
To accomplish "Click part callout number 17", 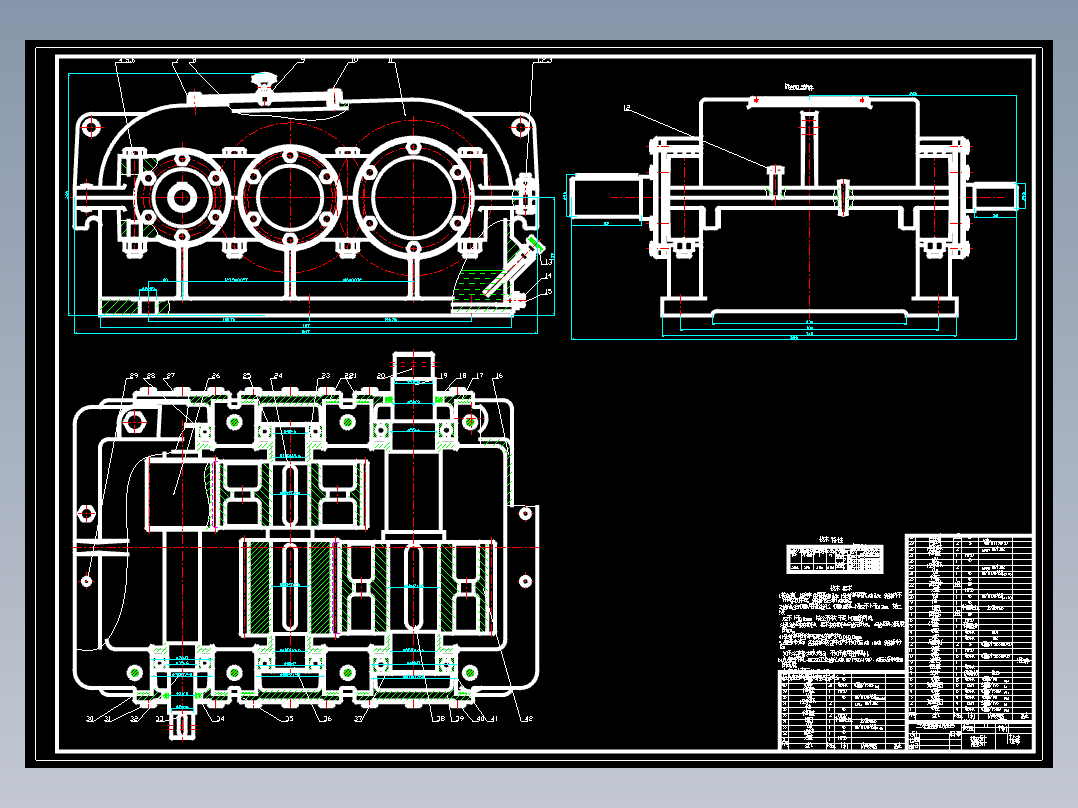I will coord(480,376).
